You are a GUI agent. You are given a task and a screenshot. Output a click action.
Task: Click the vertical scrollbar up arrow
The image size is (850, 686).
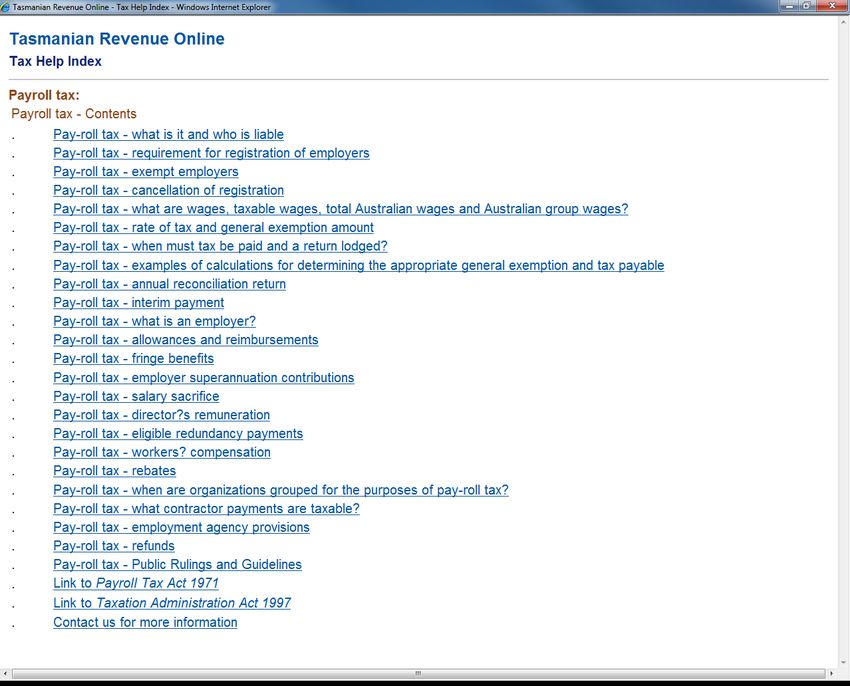(x=843, y=22)
